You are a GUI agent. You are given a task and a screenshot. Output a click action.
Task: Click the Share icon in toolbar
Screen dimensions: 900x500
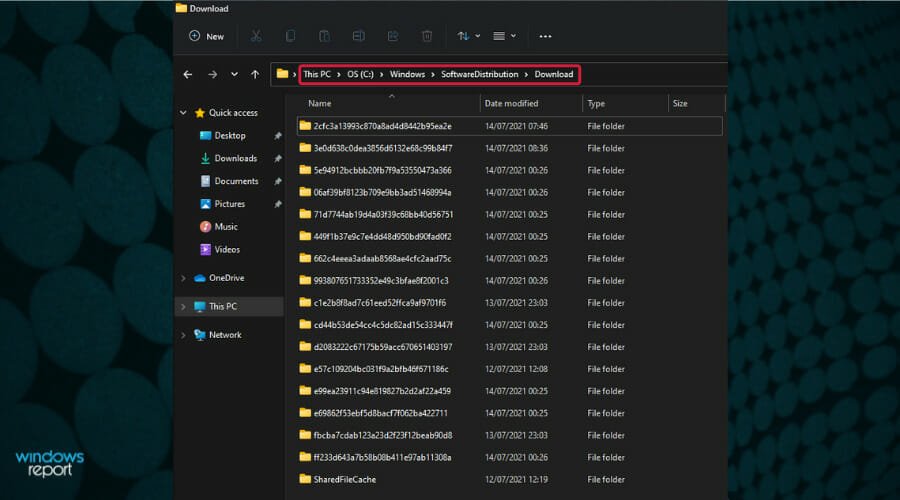tap(393, 36)
